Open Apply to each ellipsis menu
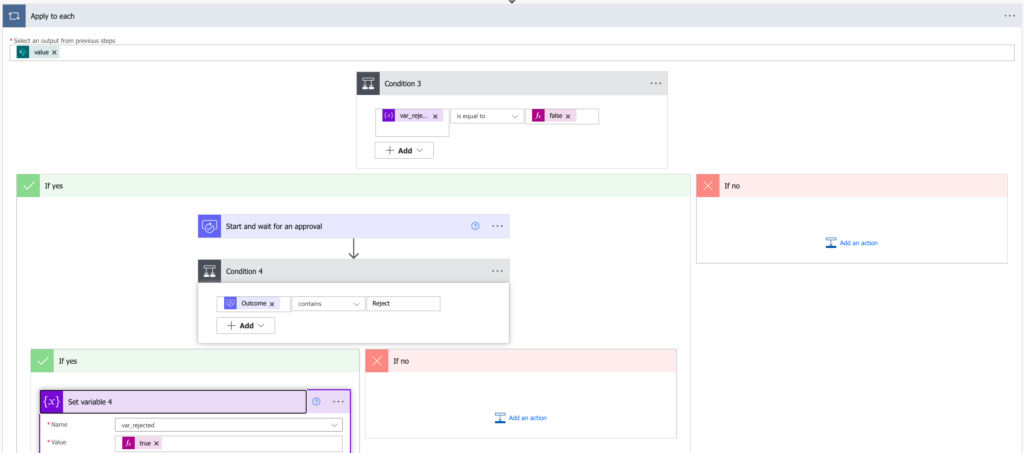1024x453 pixels. click(1010, 16)
